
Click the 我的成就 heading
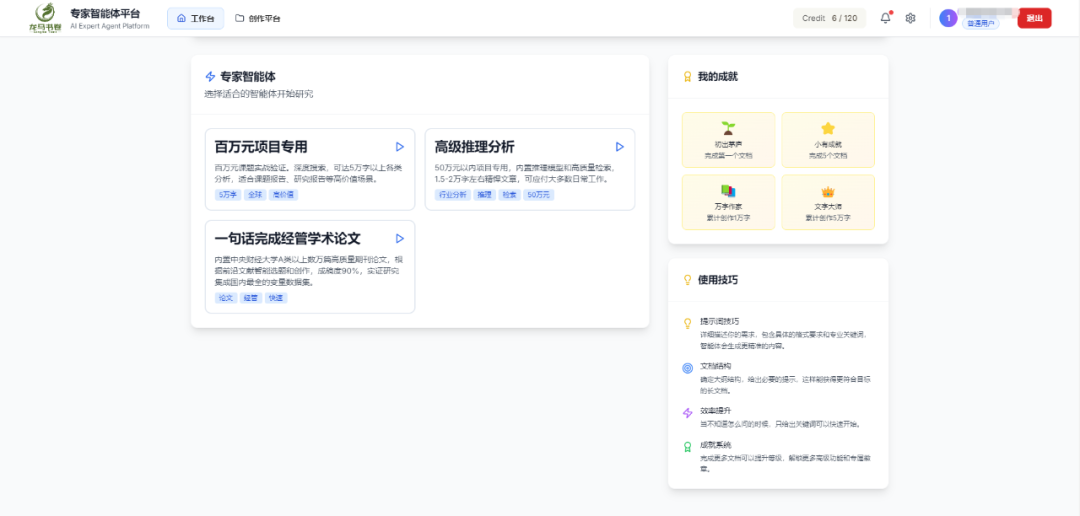point(717,77)
